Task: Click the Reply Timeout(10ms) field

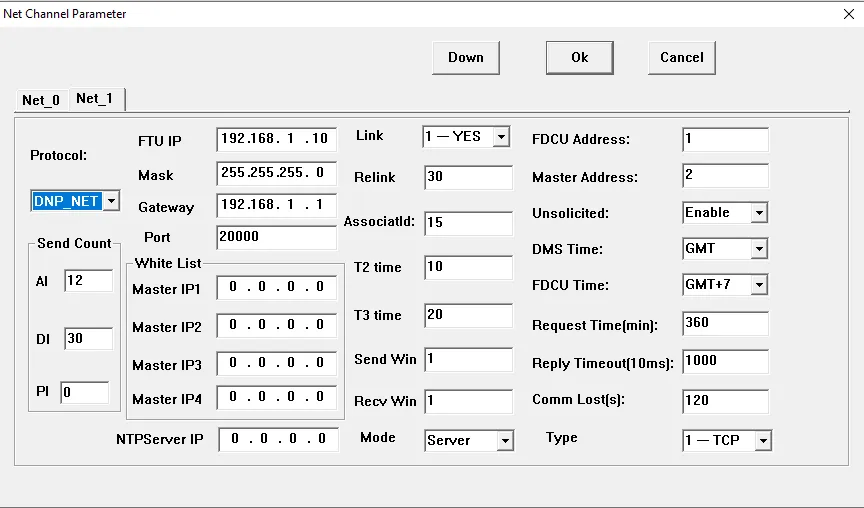Action: [725, 361]
